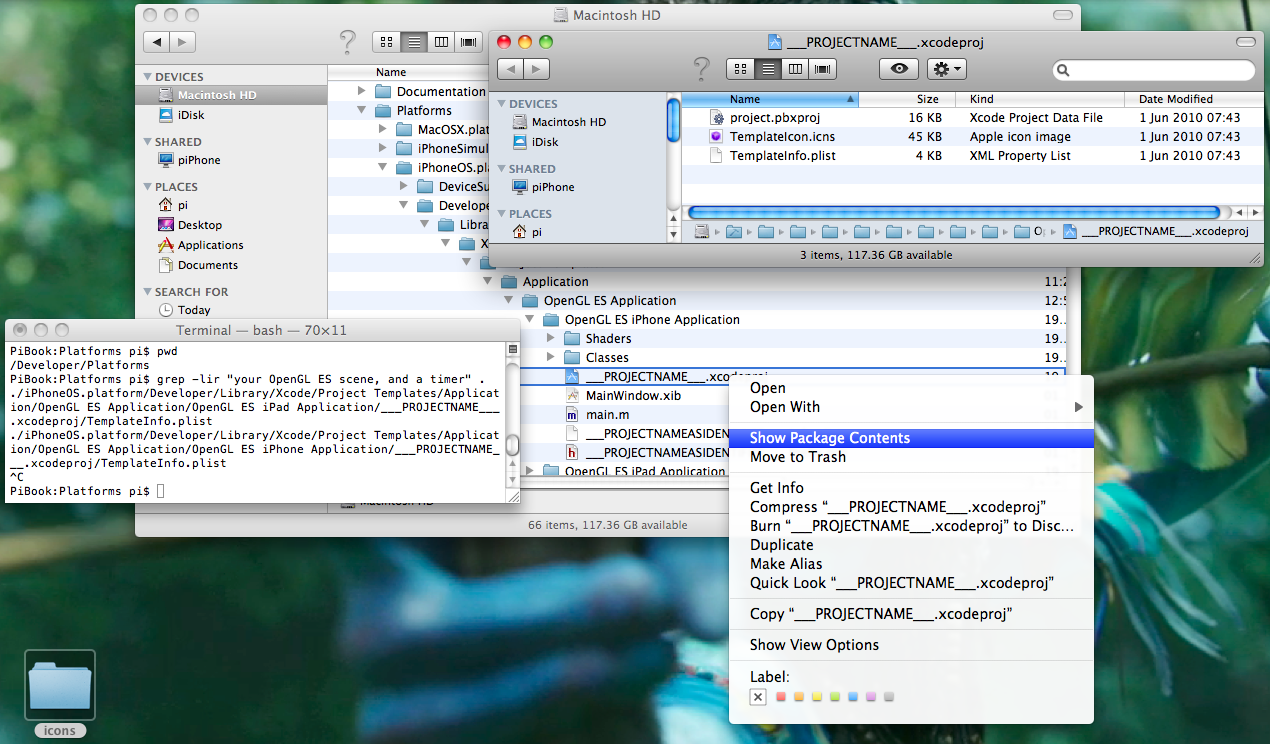1270x744 pixels.
Task: Choose Show View Options
Action: point(911,645)
